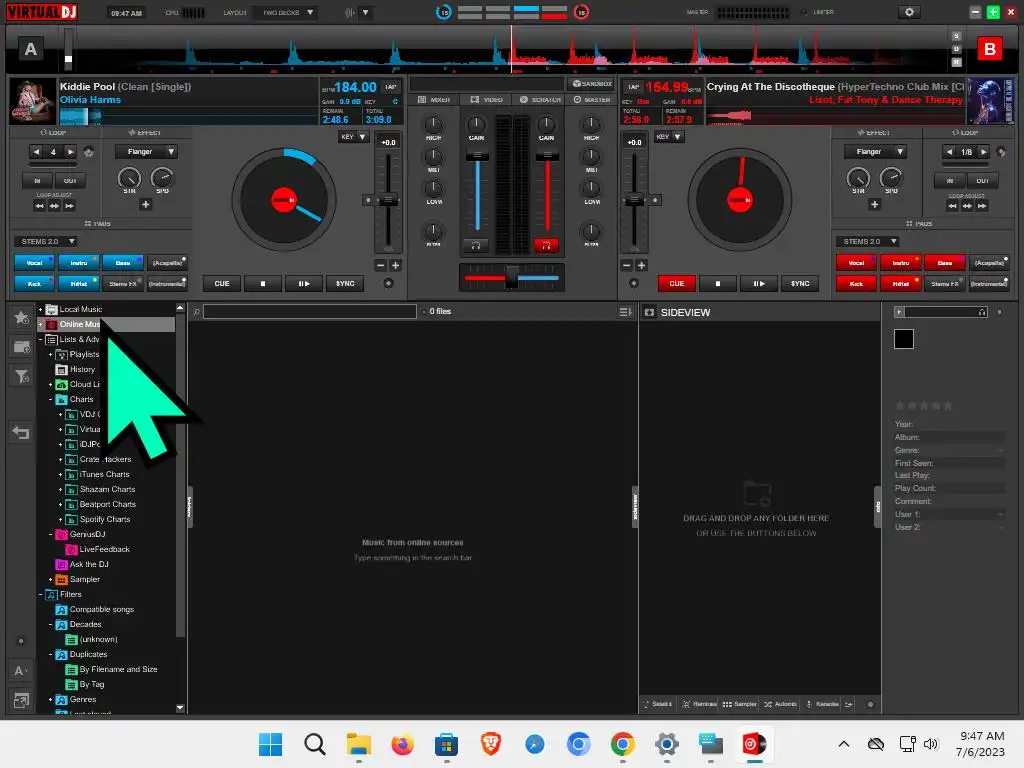Click the favorites star icon in browser sidebar

pyautogui.click(x=22, y=317)
